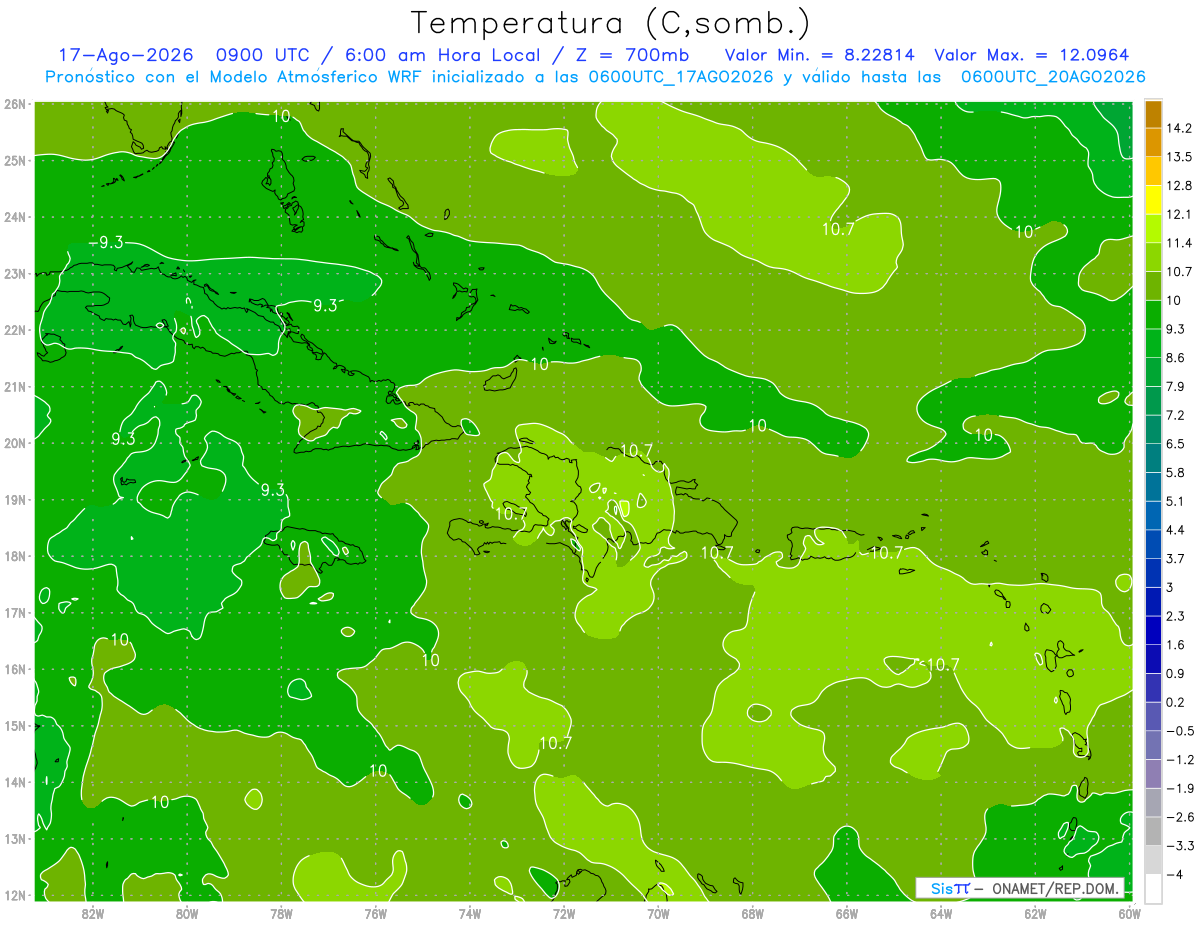Click the legend value "11.4"

coord(1179,243)
